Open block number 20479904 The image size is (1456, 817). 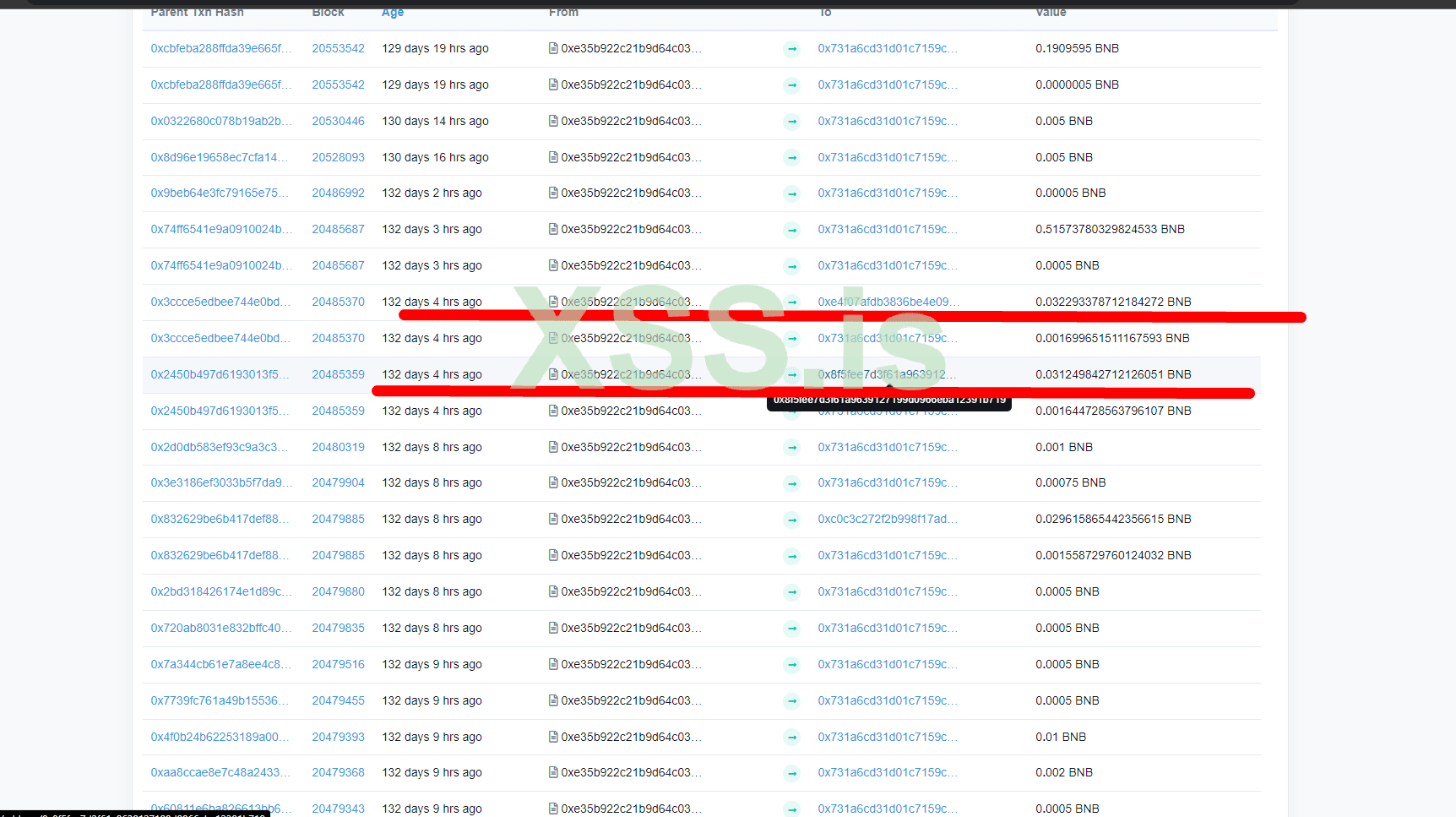pyautogui.click(x=339, y=482)
